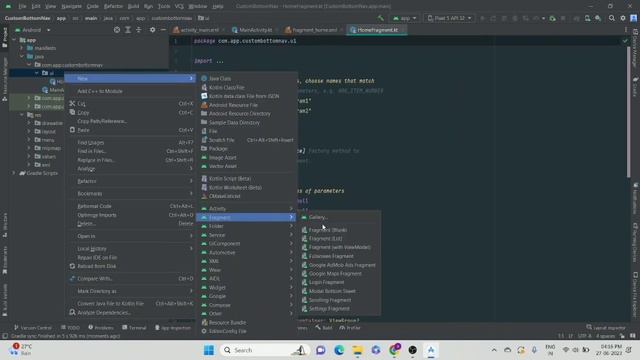This screenshot has height=360, width=640.
Task: Click Analyze Dependencies entry
Action: tap(131, 313)
